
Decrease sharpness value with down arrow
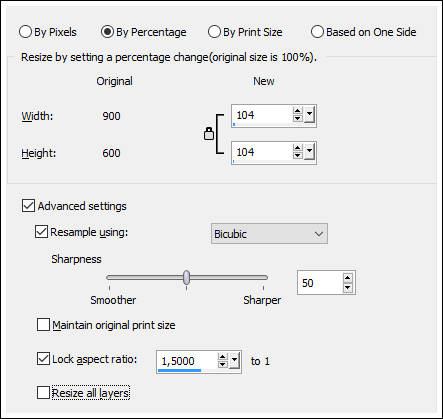[x=348, y=287]
